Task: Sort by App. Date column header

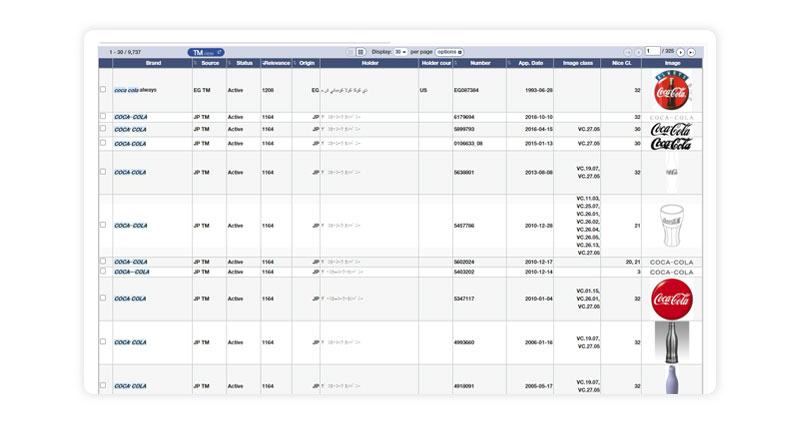Action: pyautogui.click(x=530, y=63)
